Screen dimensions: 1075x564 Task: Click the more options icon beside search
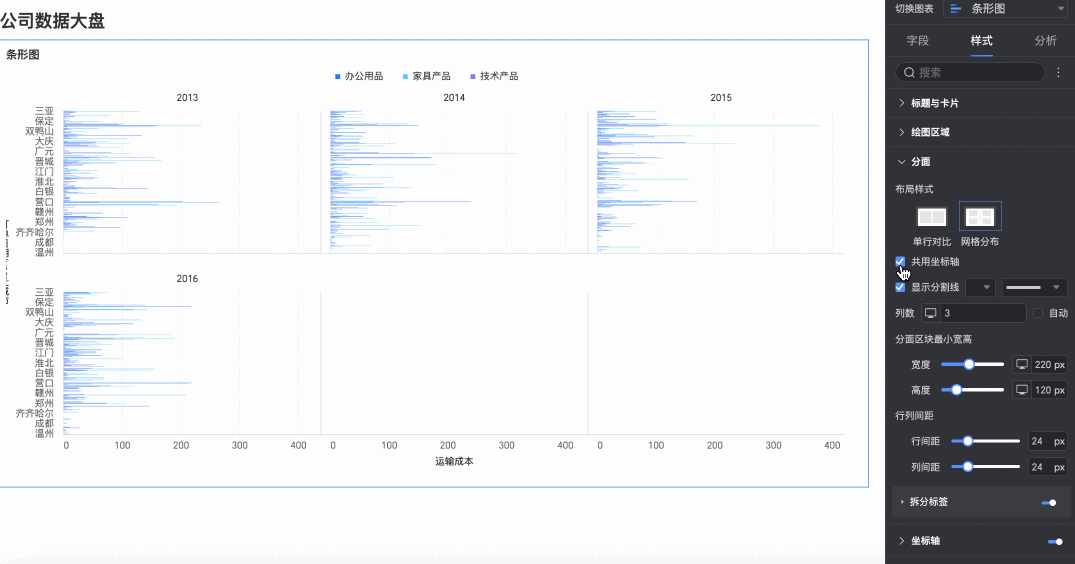[1058, 72]
